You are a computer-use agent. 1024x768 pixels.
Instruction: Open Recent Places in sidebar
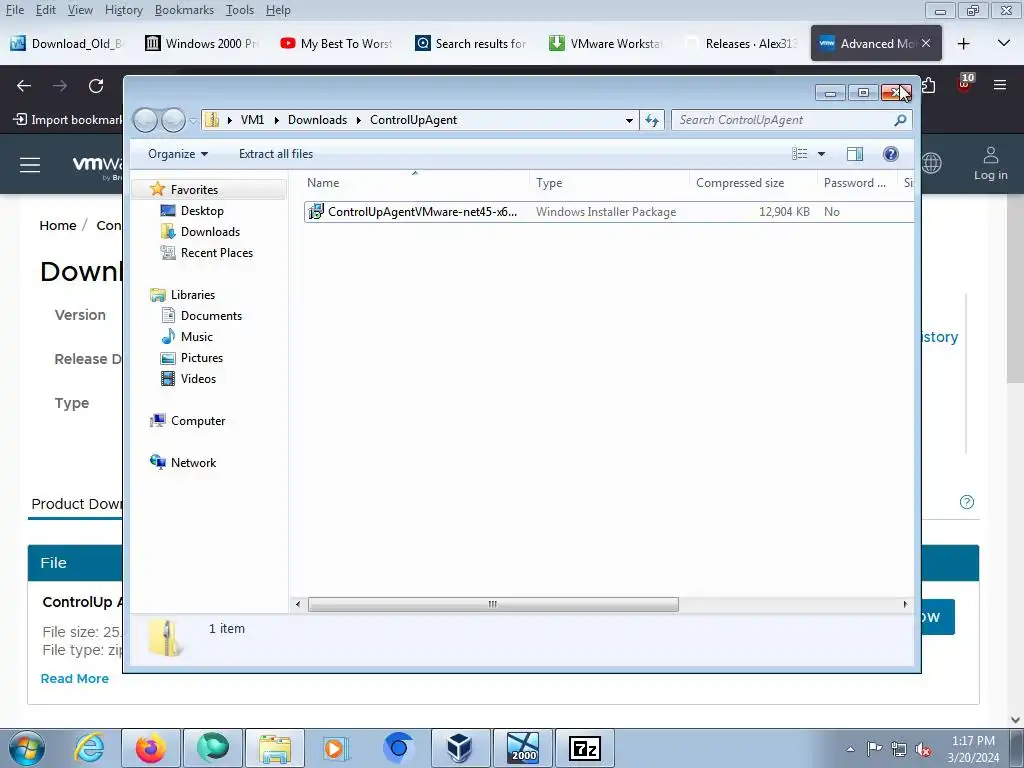(x=216, y=253)
